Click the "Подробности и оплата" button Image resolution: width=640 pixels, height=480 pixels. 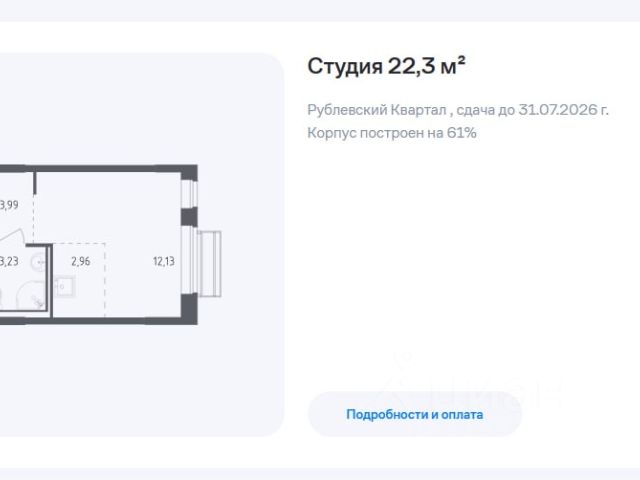tap(414, 414)
